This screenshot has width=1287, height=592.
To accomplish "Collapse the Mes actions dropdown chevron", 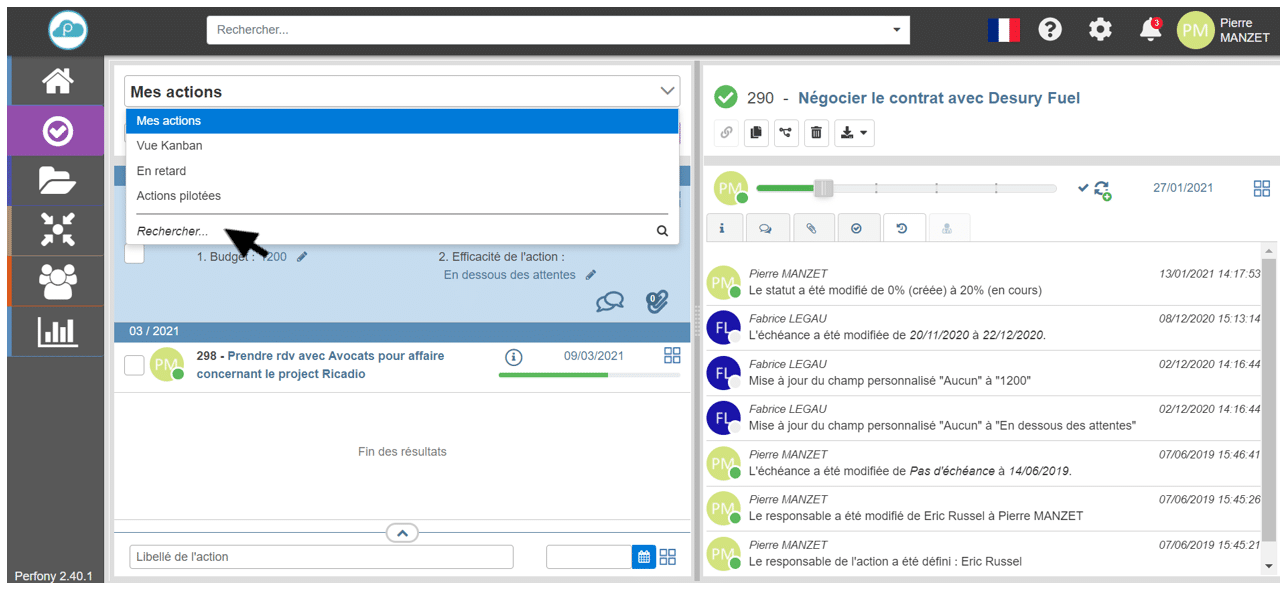I will click(x=667, y=91).
